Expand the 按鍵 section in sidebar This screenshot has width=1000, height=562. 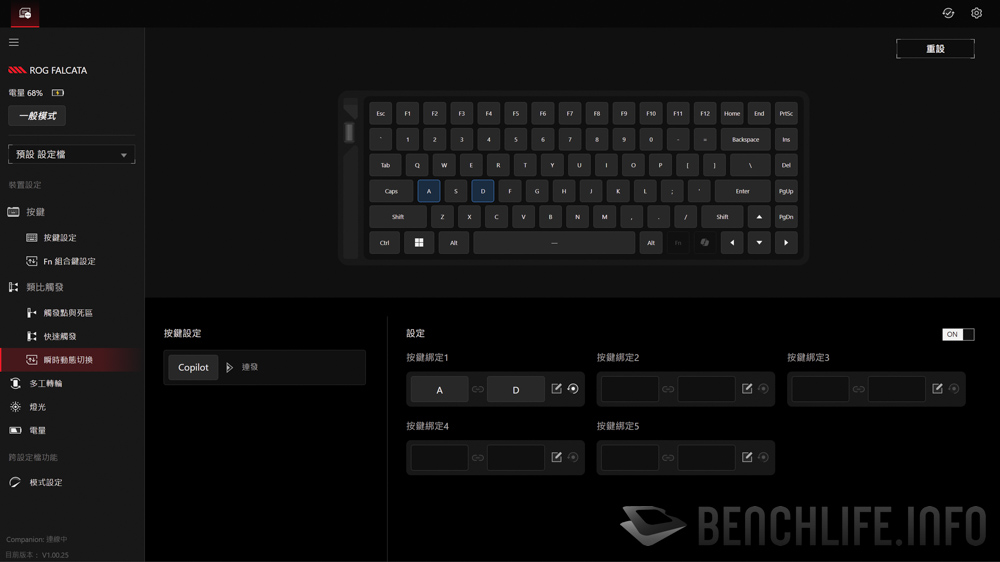coord(35,212)
